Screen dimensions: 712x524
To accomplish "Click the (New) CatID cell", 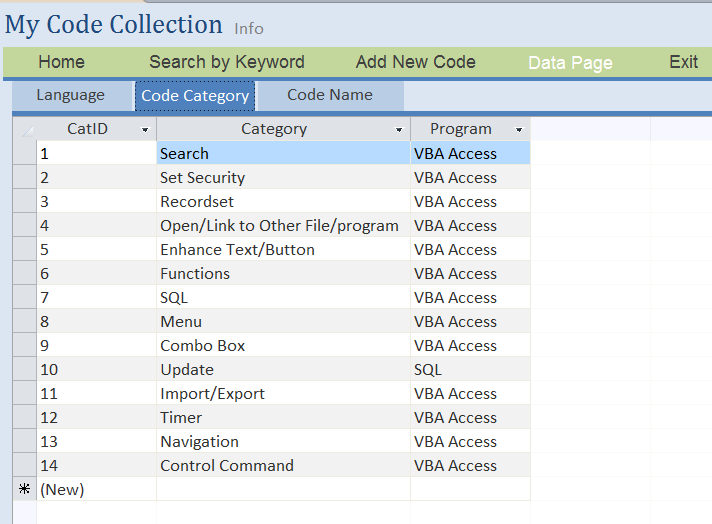I will [96, 489].
